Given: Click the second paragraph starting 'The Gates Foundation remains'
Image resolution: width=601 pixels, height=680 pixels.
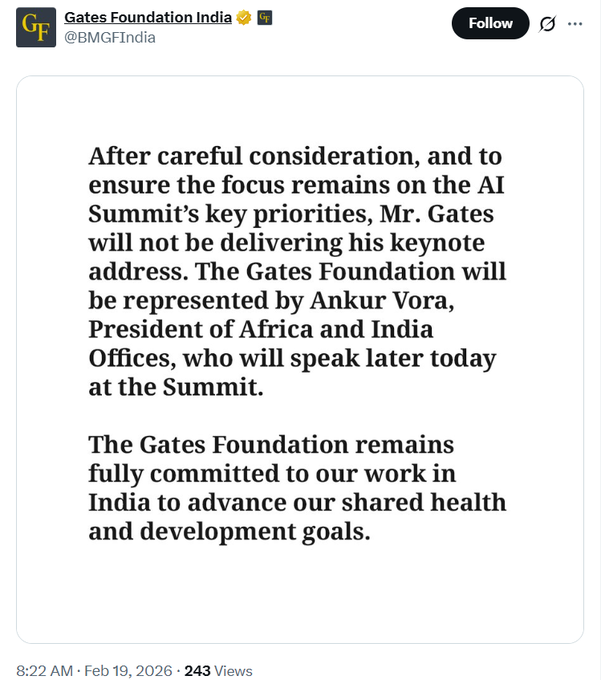Looking at the screenshot, I should (297, 487).
